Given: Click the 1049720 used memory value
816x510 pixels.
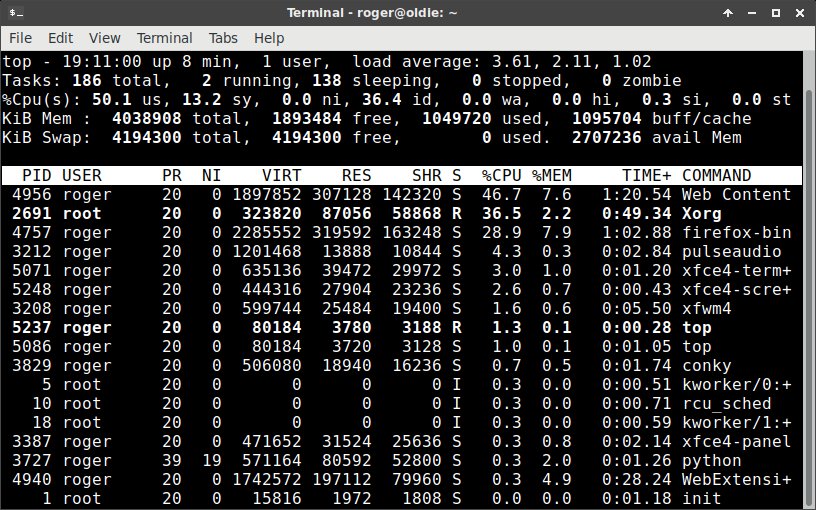Looking at the screenshot, I should pyautogui.click(x=456, y=119).
